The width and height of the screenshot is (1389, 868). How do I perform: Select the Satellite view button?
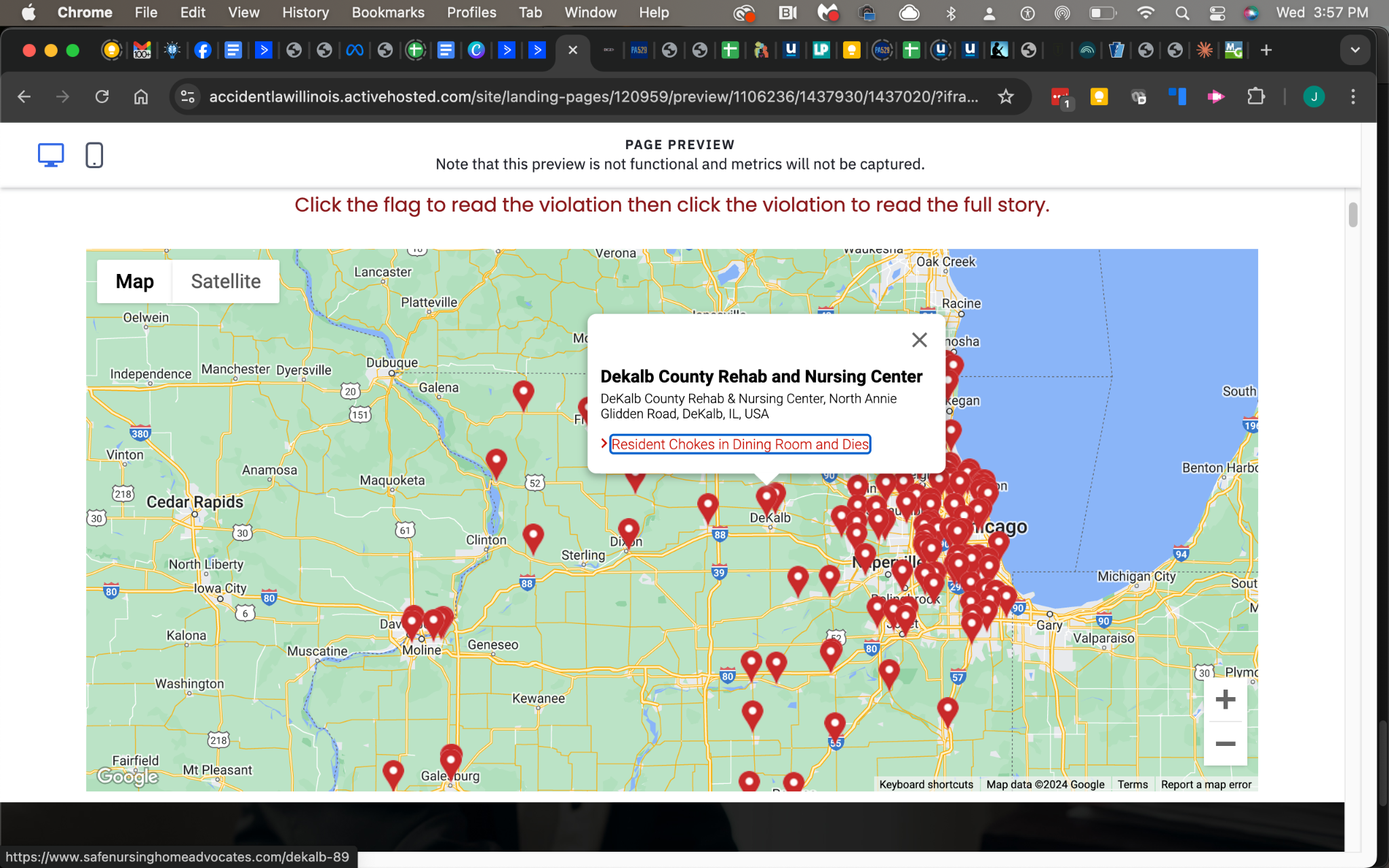226,281
